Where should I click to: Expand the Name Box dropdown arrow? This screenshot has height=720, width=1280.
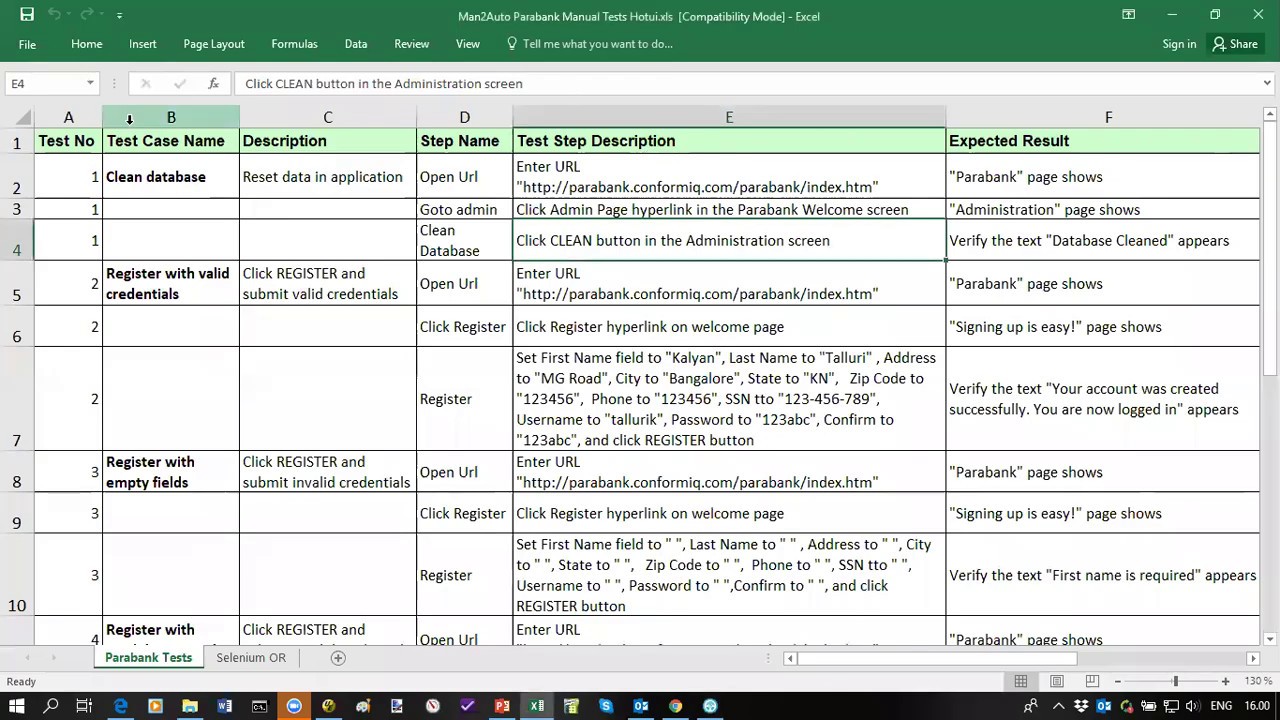pyautogui.click(x=90, y=84)
